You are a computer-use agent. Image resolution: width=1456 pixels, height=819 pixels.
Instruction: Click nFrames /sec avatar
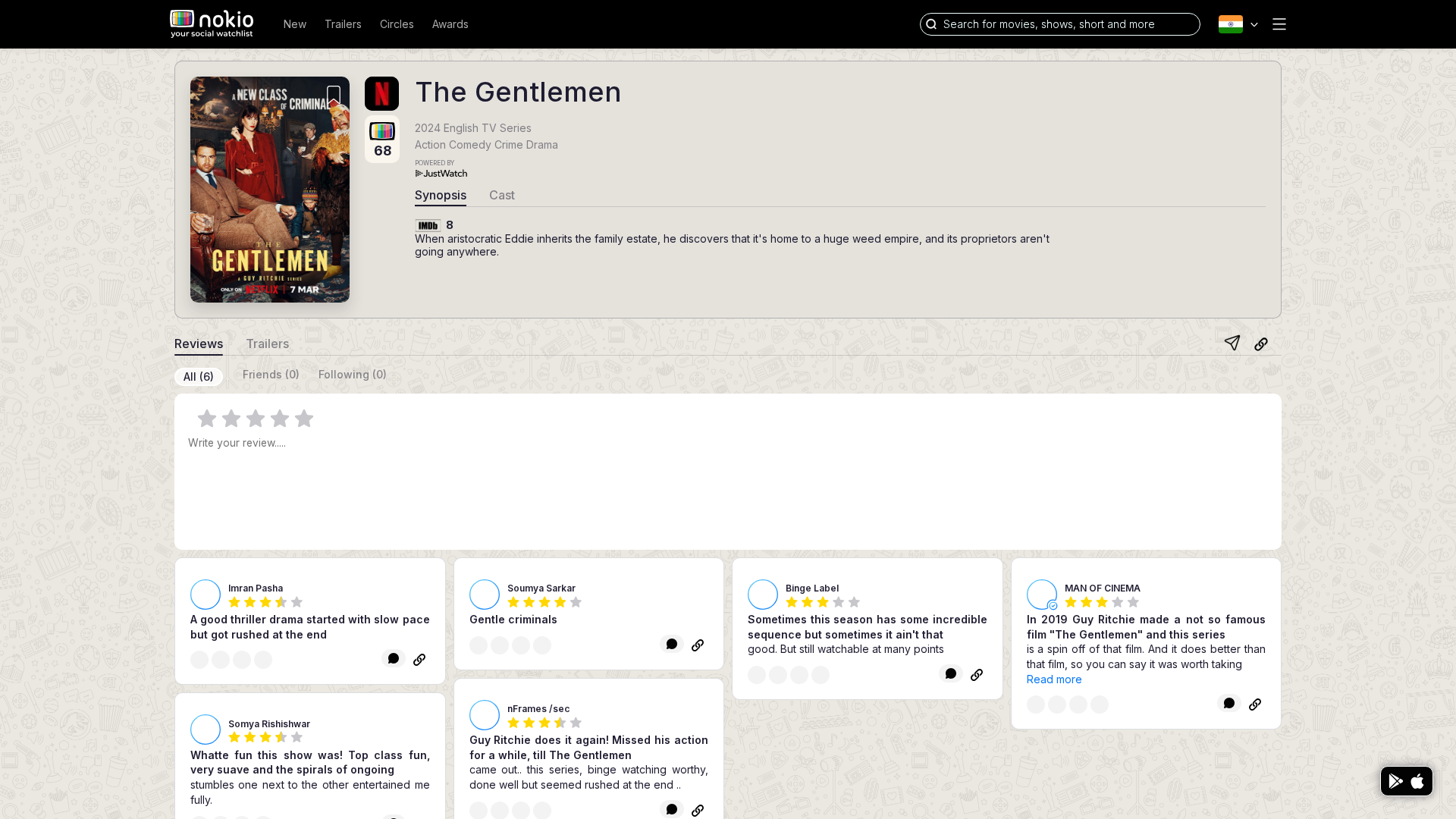click(485, 715)
